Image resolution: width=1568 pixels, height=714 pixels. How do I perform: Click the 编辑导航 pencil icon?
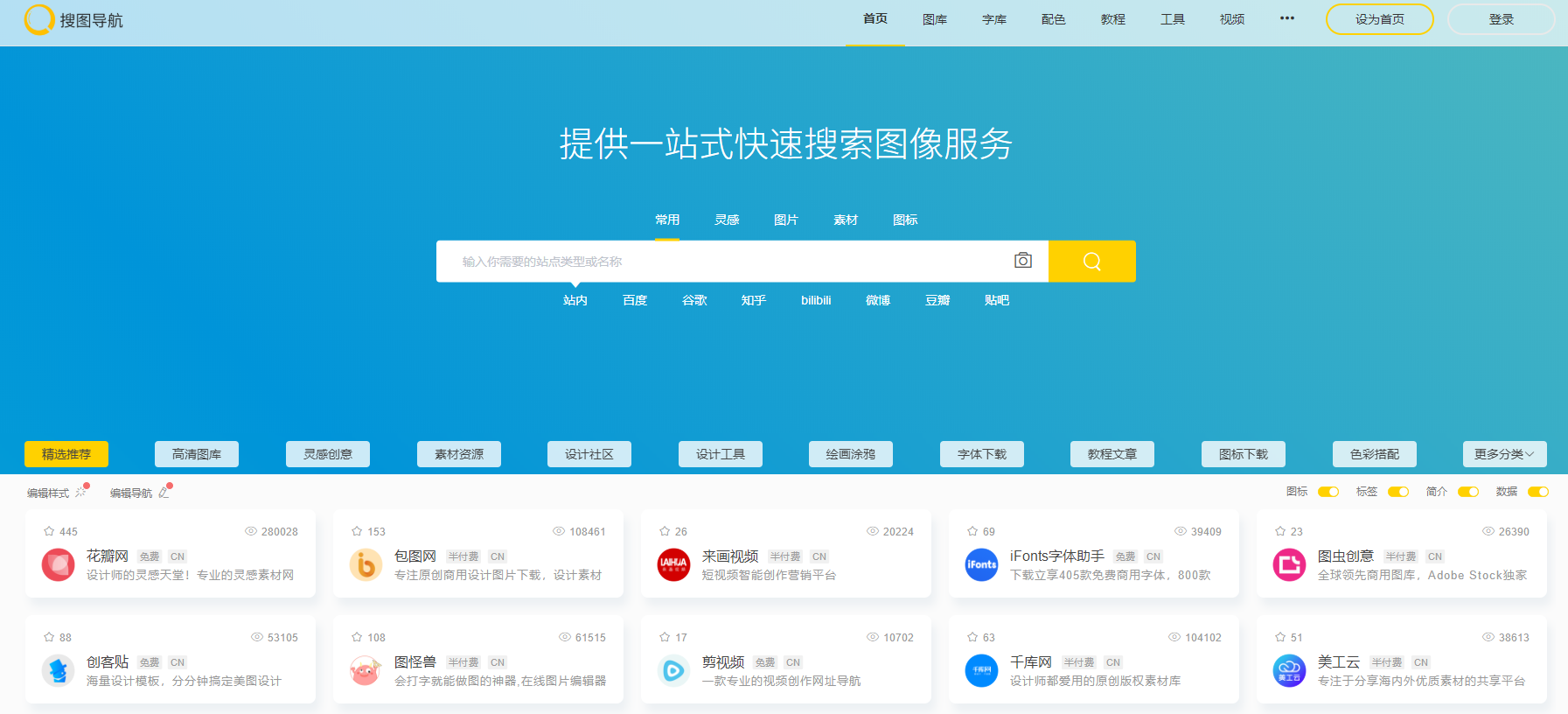click(x=164, y=492)
